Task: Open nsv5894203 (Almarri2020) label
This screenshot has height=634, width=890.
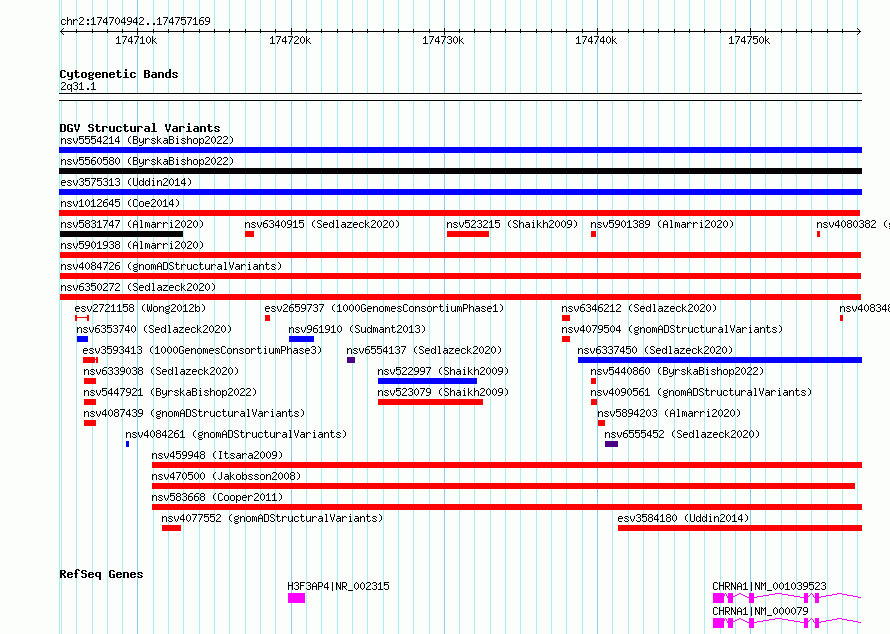Action: pos(669,413)
